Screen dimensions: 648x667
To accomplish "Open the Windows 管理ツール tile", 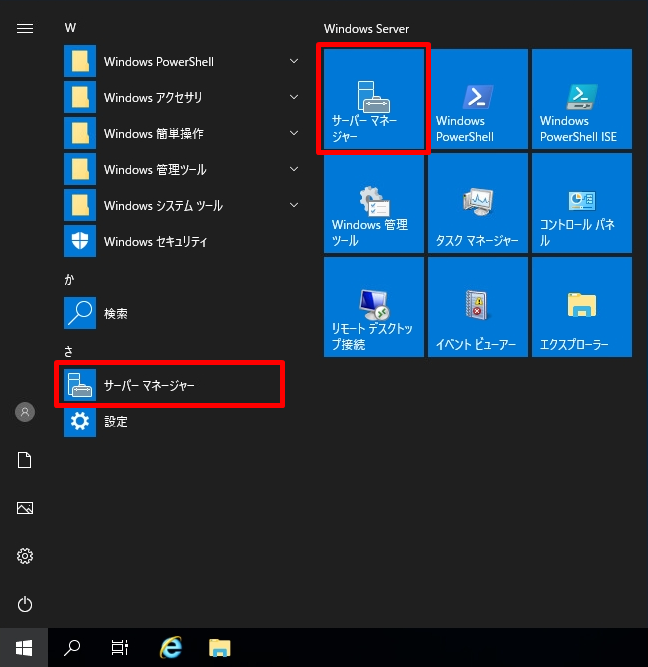I will [374, 203].
